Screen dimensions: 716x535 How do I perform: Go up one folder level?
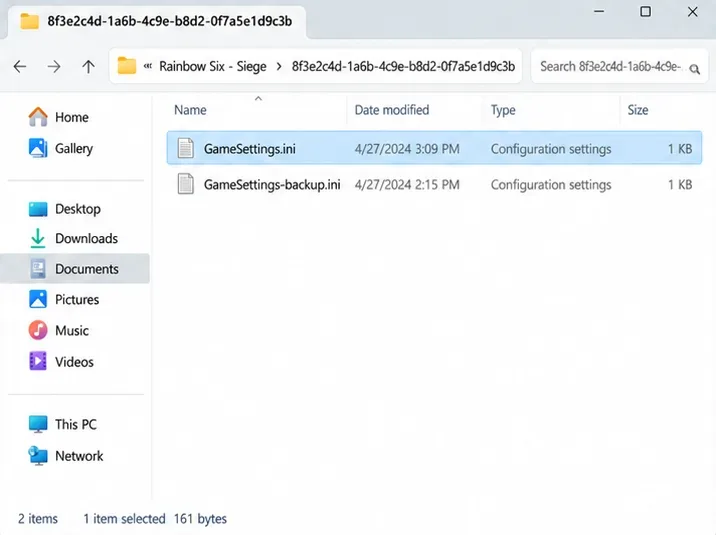(88, 67)
